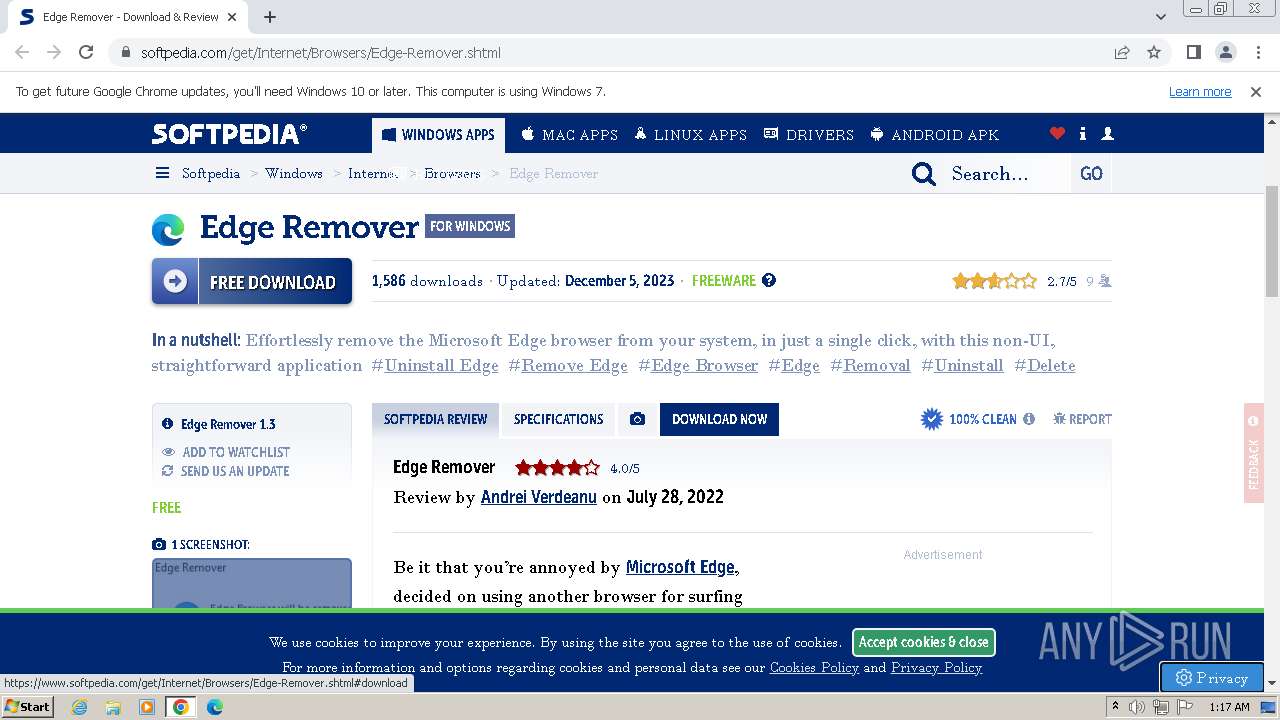Open a new browser tab

click(x=270, y=17)
